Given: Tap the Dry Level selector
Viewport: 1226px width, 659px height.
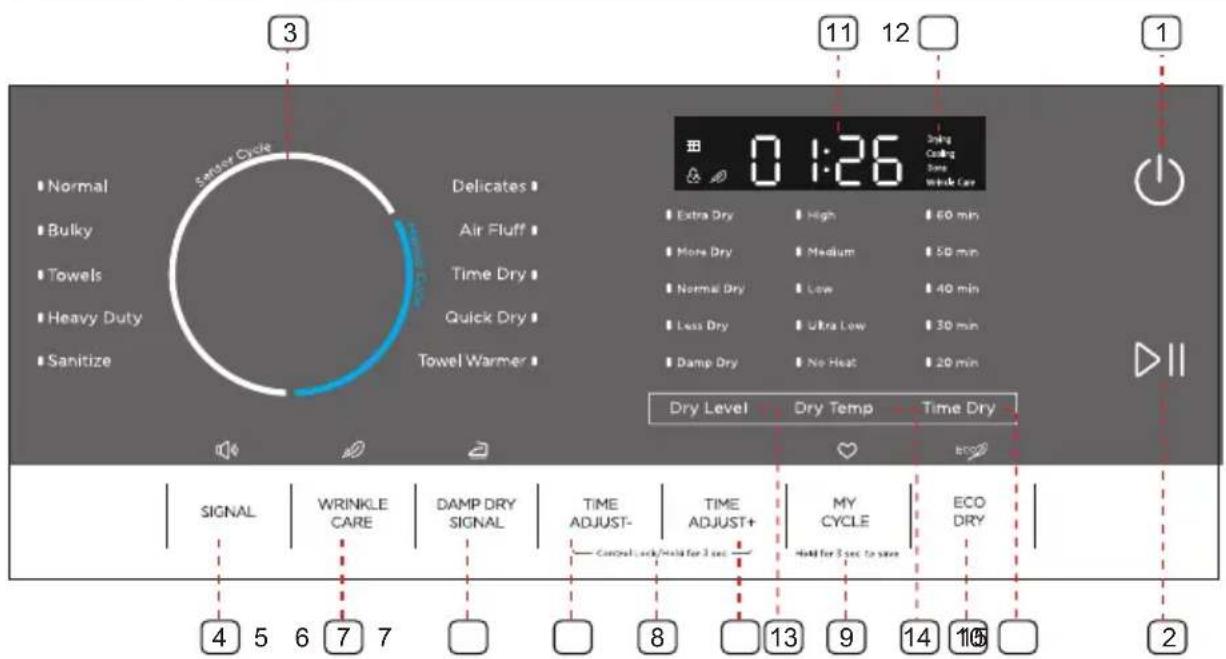Looking at the screenshot, I should [708, 408].
